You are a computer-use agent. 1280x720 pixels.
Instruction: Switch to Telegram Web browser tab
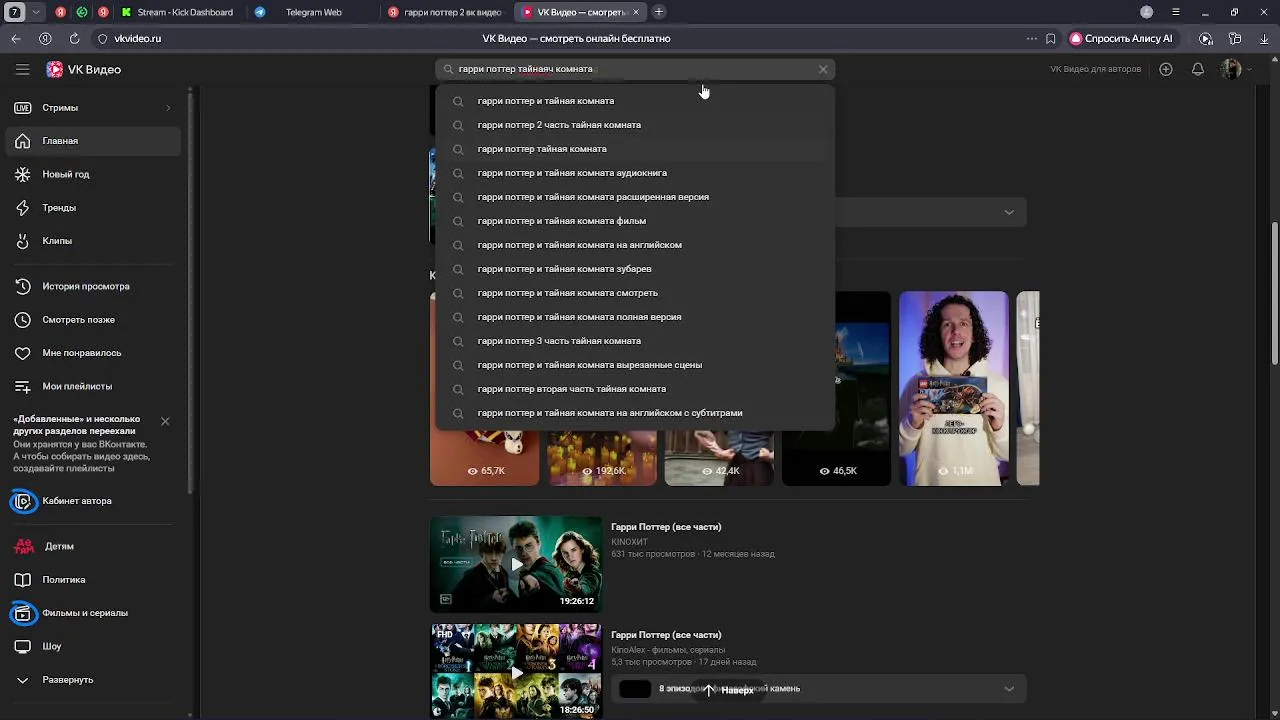tap(312, 12)
